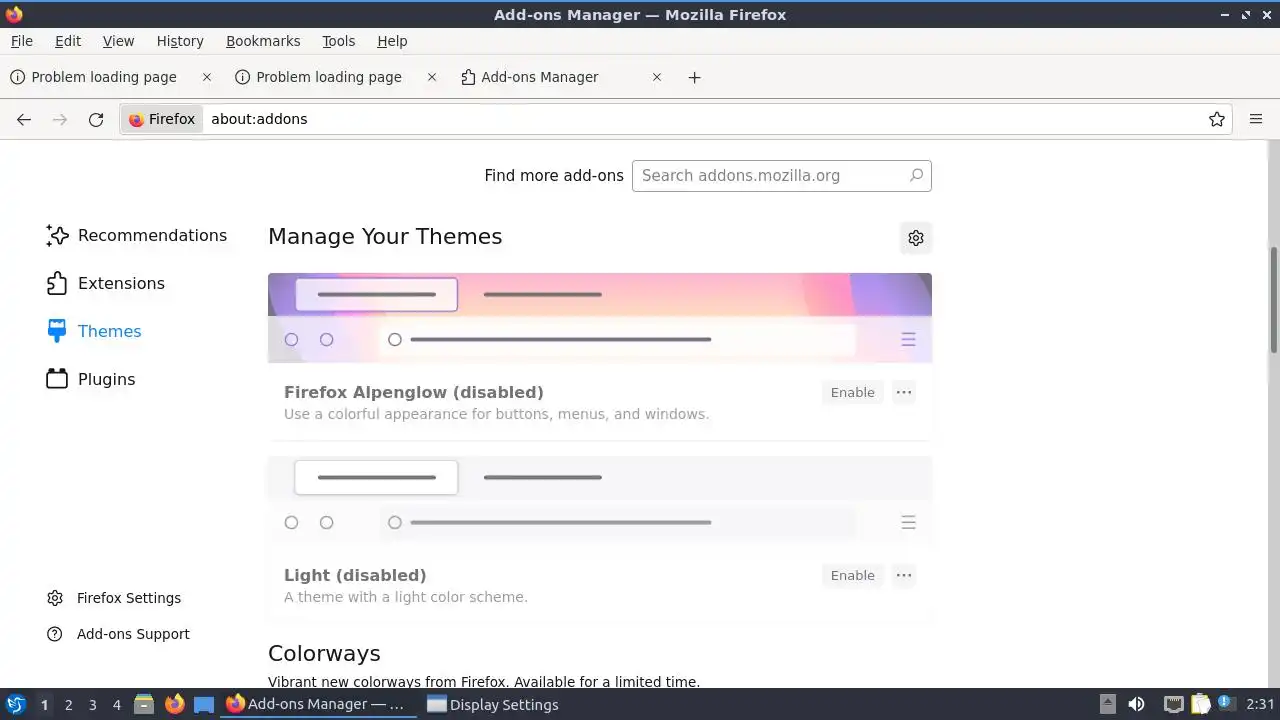Close the first Problem loading page tab

[x=207, y=77]
